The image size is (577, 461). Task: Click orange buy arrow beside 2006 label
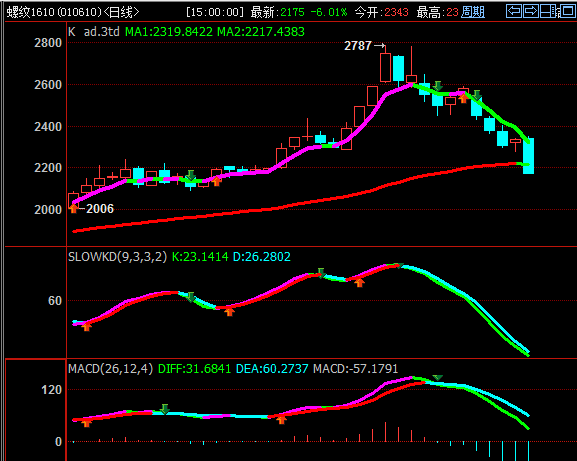pyautogui.click(x=74, y=208)
